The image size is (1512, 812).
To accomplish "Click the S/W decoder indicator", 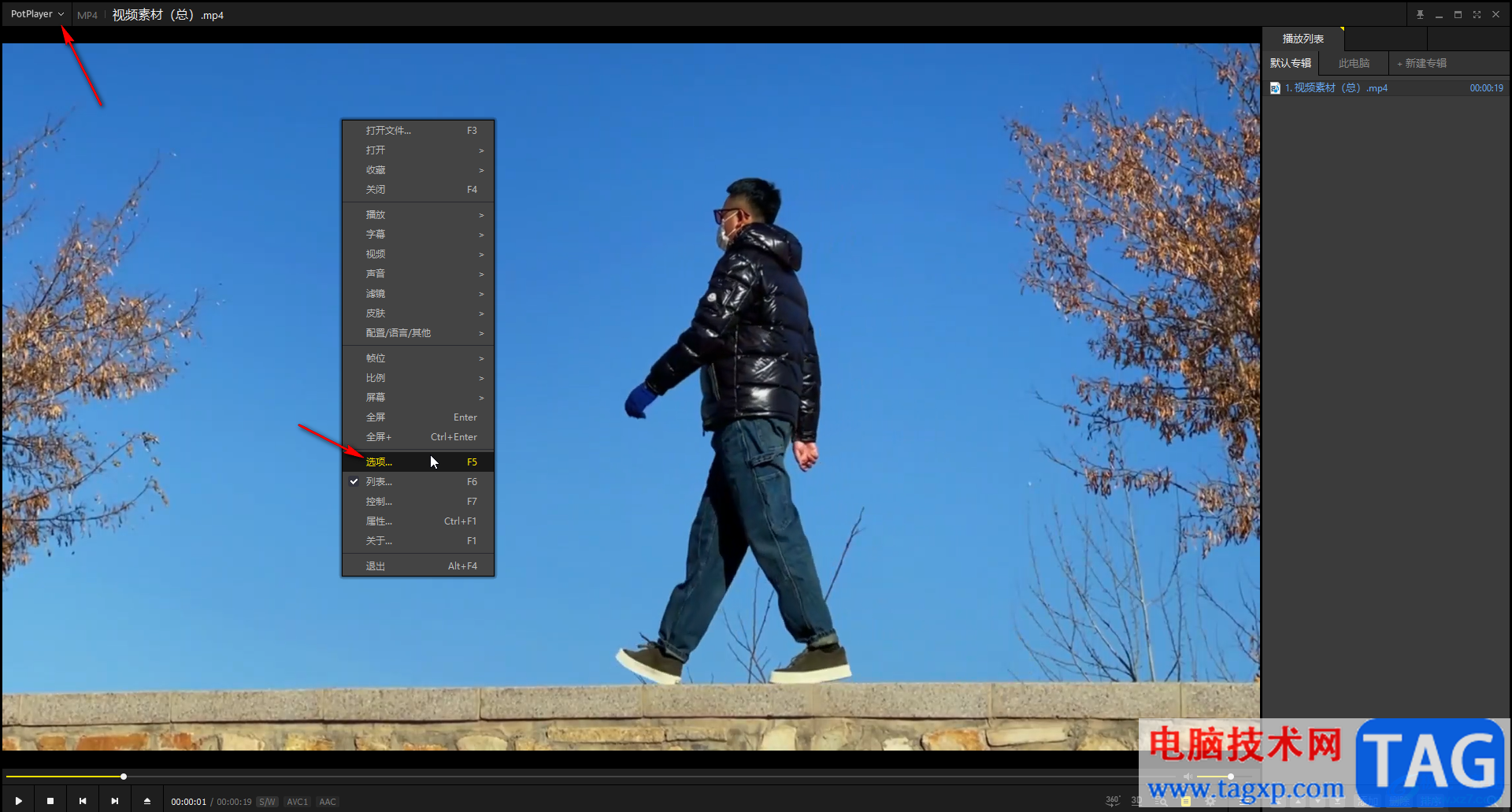I will [267, 802].
